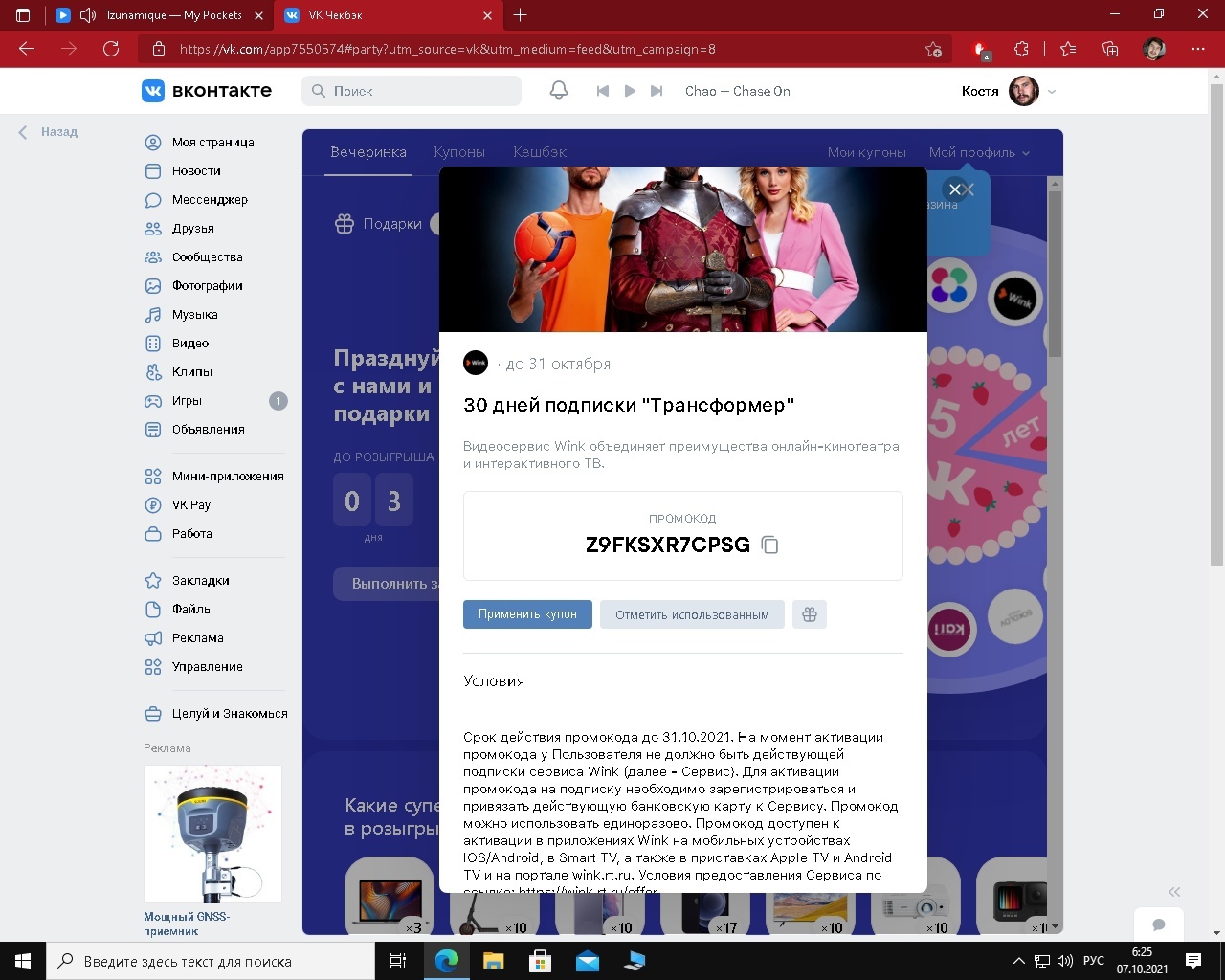Viewport: 1225px width, 980px height.
Task: Close the VK Чекбэк browser tab
Action: pyautogui.click(x=487, y=15)
